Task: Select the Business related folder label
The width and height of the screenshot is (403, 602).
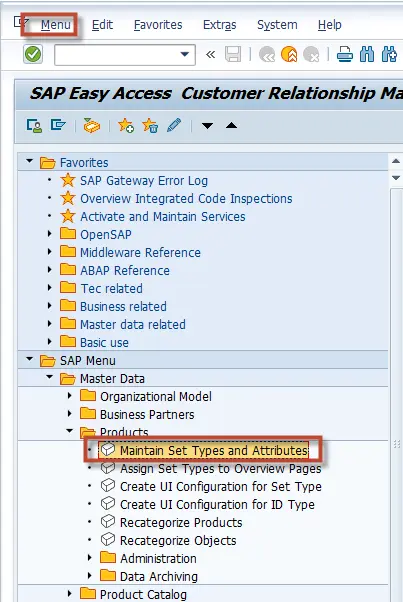Action: pos(123,306)
